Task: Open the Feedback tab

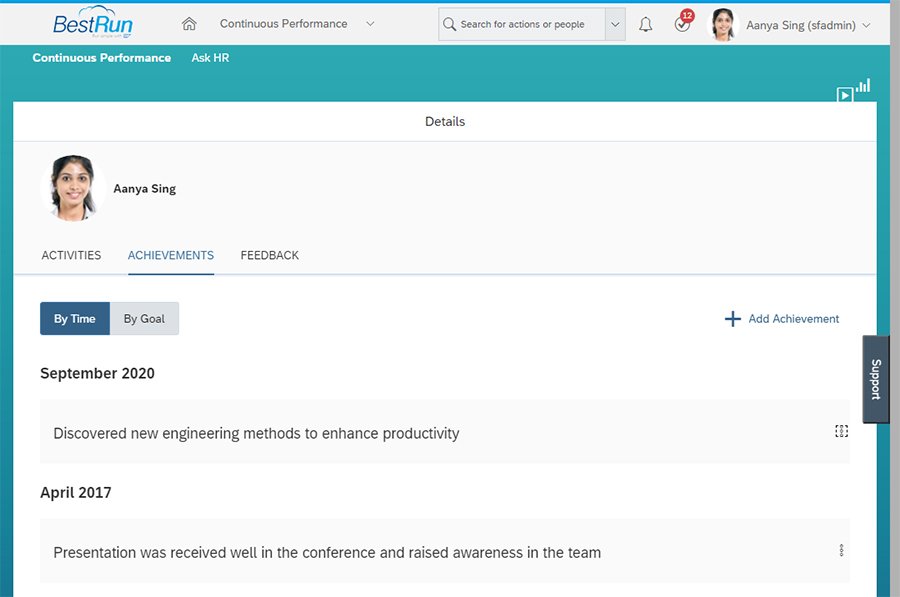Action: pos(269,255)
